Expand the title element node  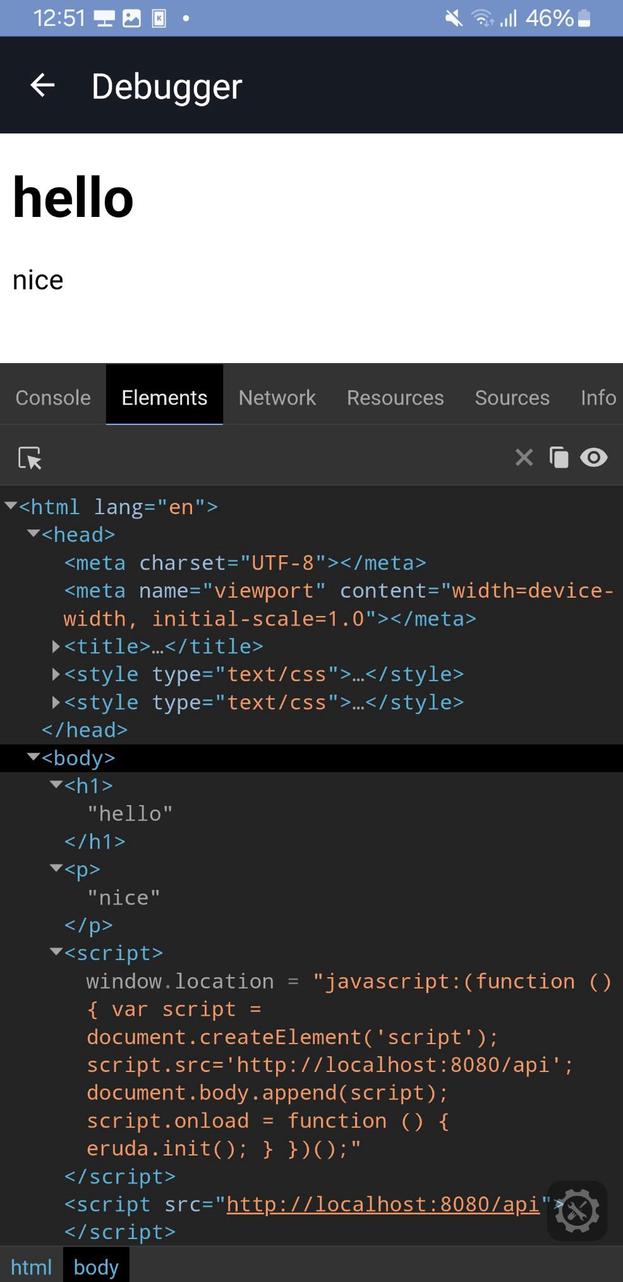(56, 646)
